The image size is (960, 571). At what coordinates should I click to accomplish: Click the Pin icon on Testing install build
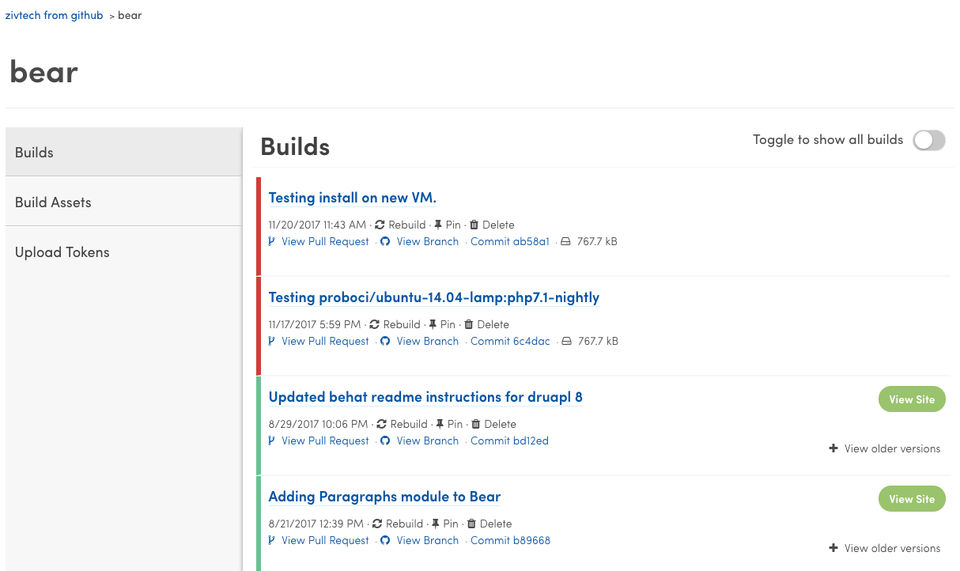pos(438,225)
